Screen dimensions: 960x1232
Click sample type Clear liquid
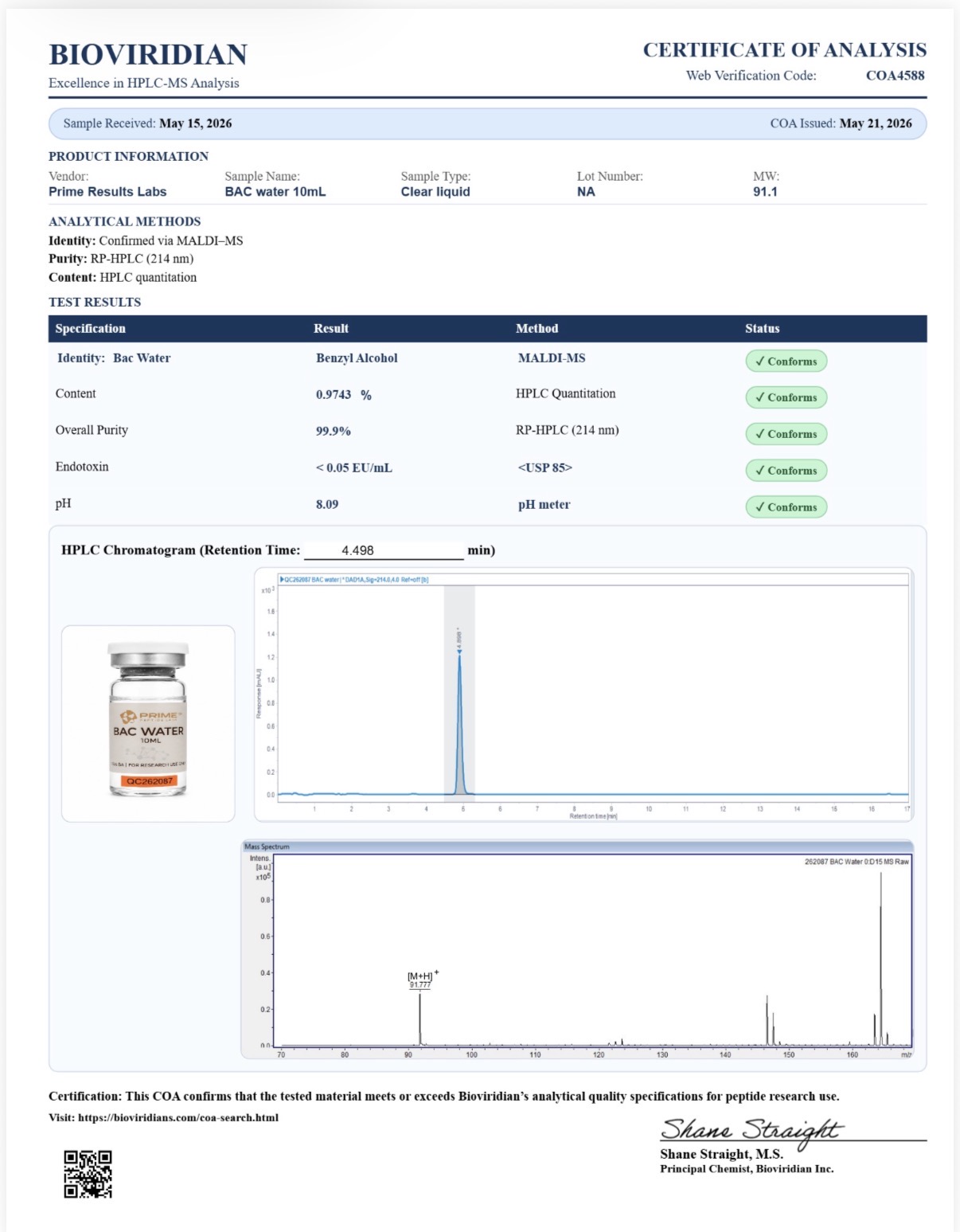pyautogui.click(x=435, y=192)
